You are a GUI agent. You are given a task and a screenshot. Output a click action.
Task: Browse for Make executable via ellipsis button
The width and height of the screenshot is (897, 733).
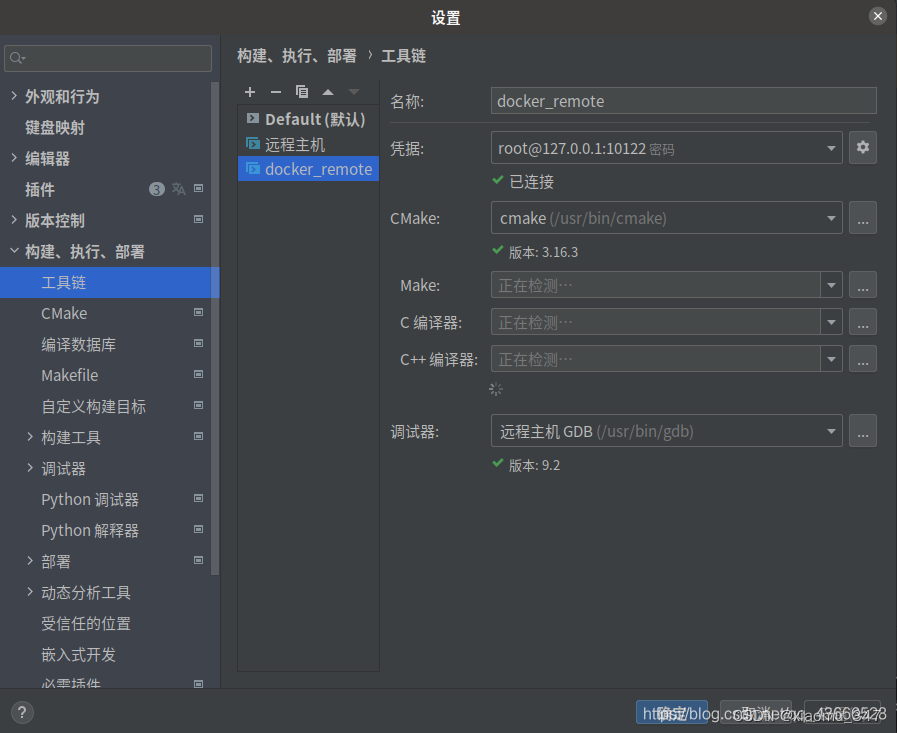[862, 285]
